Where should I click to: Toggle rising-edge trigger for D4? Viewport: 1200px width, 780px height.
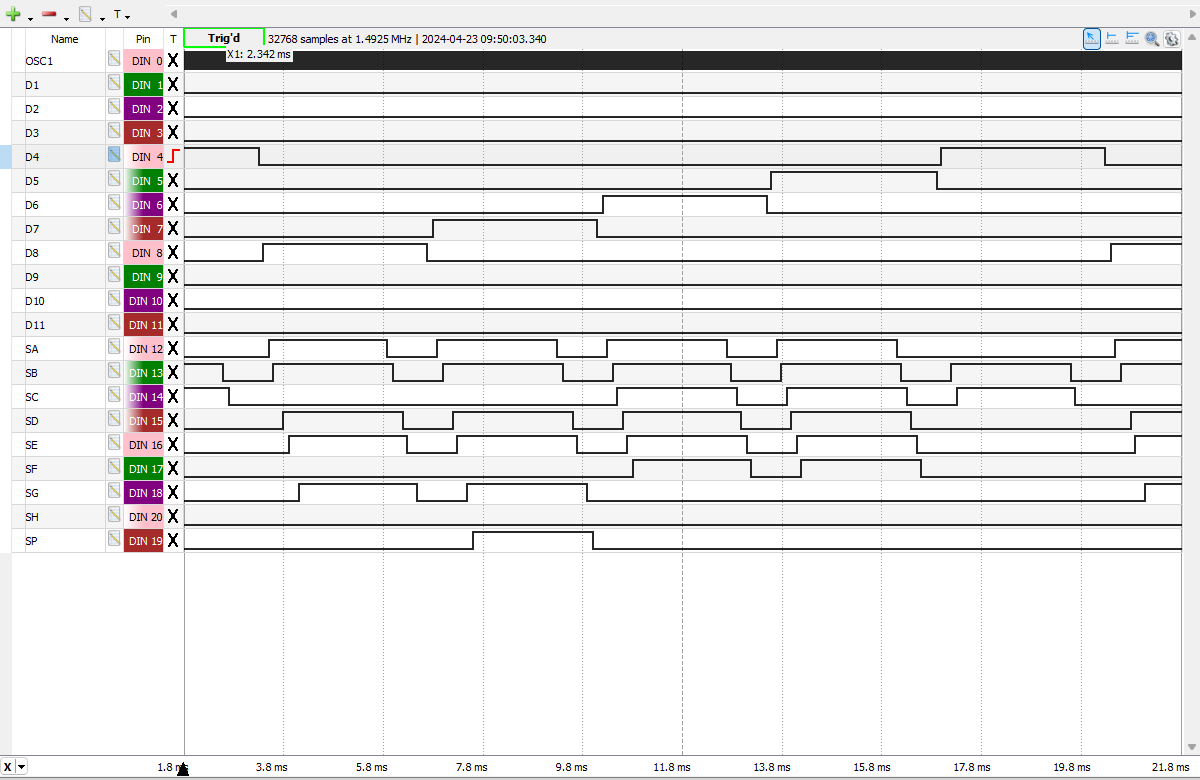click(173, 156)
